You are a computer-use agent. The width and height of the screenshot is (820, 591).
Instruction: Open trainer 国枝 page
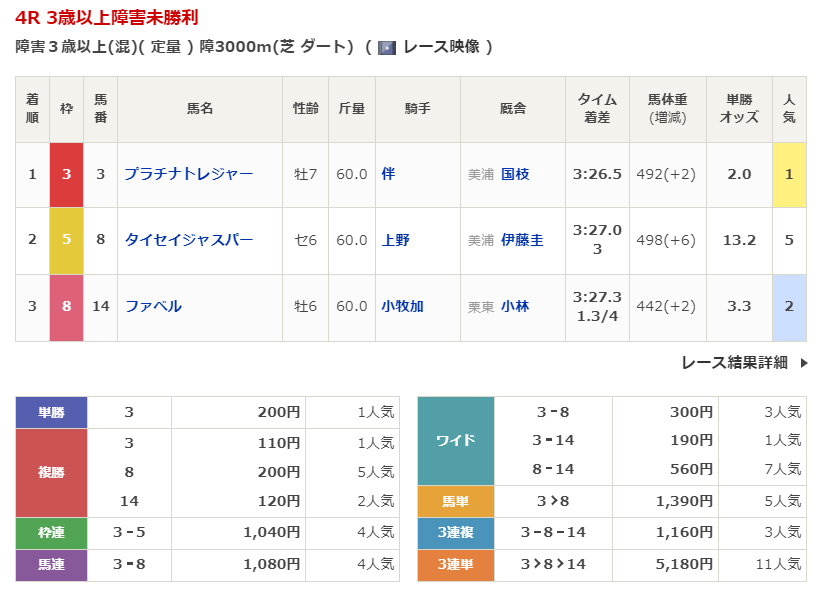(x=515, y=174)
